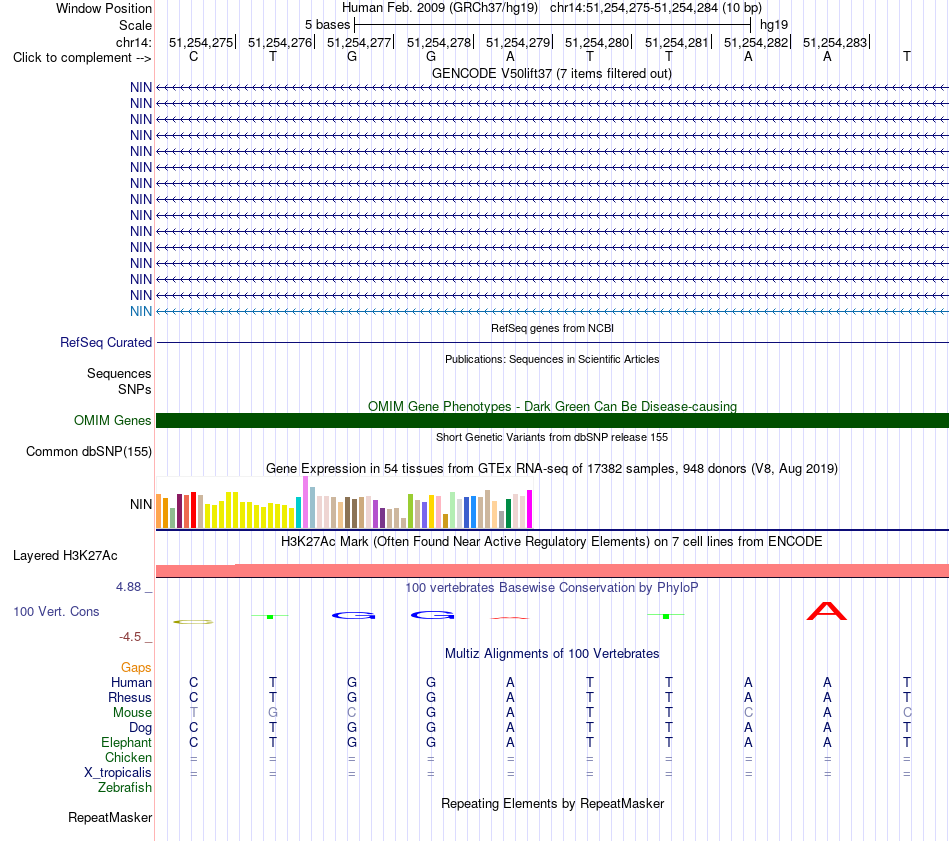
Task: Open GENCODE V50lift37 track title
Action: [x=551, y=73]
